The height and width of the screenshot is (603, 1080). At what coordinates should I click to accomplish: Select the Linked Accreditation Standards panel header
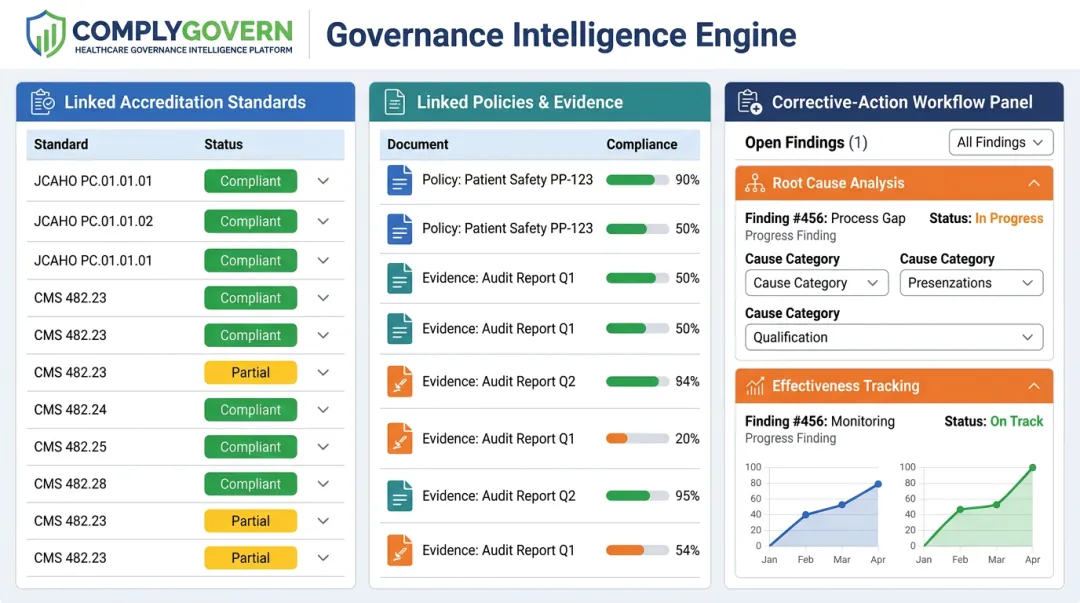tap(186, 102)
